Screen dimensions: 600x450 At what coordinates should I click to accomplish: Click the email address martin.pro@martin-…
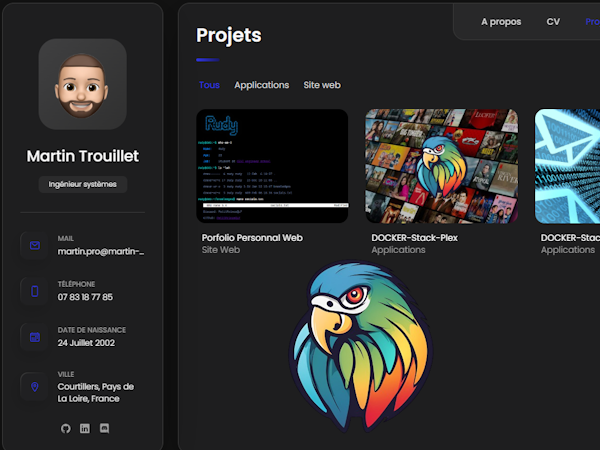point(101,251)
